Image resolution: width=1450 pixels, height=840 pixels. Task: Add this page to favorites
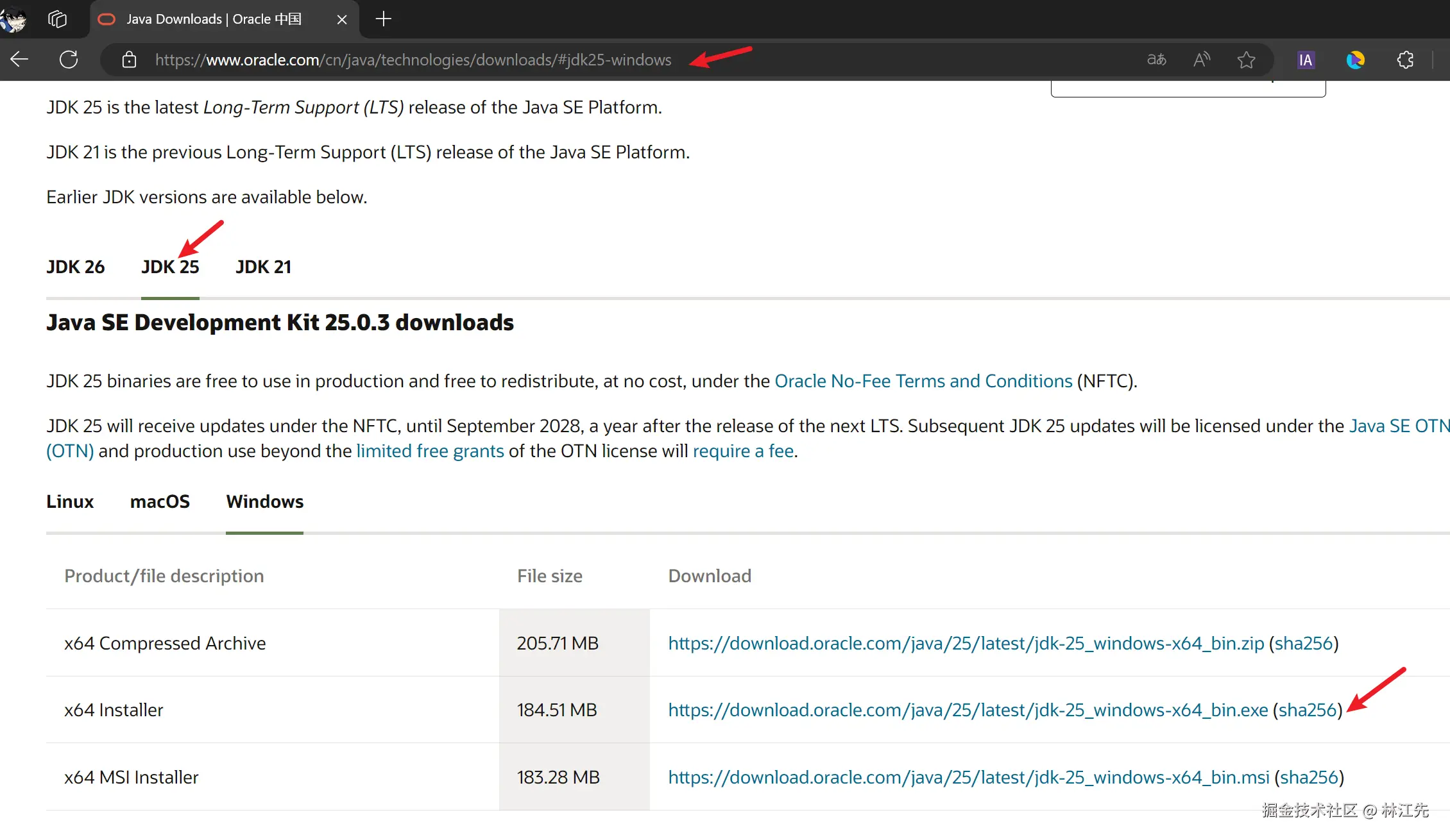1246,60
